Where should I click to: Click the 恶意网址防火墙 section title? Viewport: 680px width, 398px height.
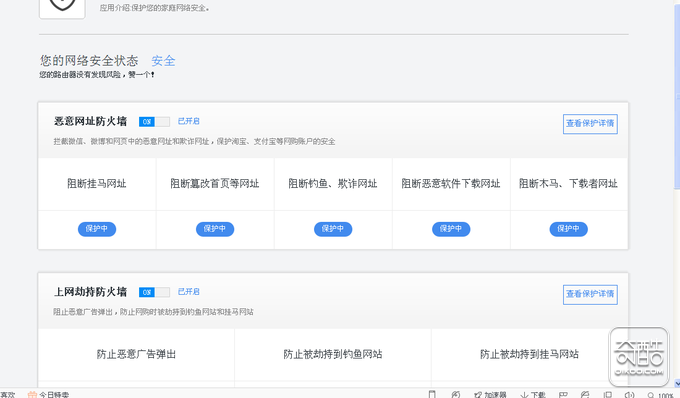point(90,121)
